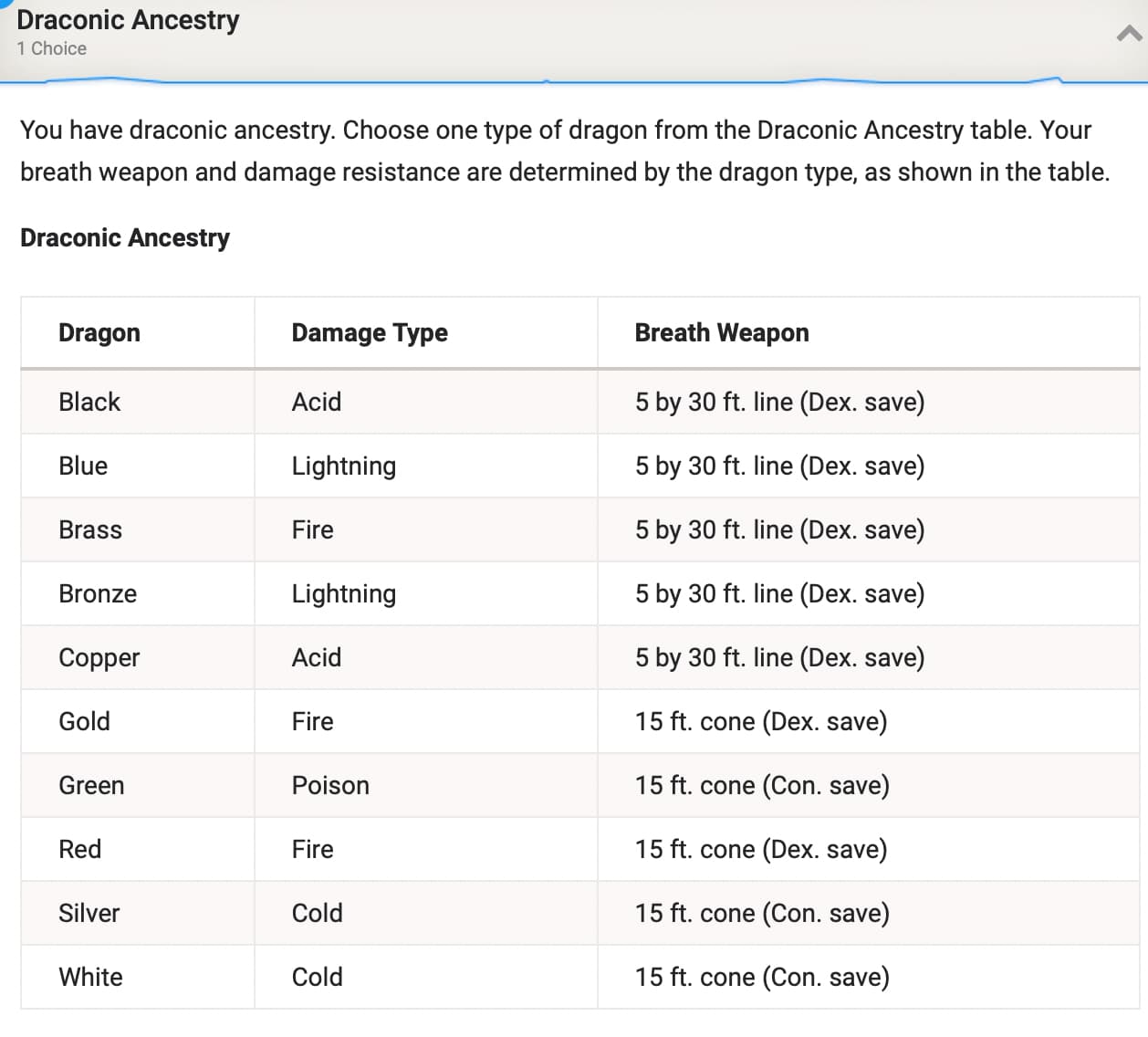Click the Brass dragon name cell
Screen dimensions: 1148x1037
(x=138, y=529)
